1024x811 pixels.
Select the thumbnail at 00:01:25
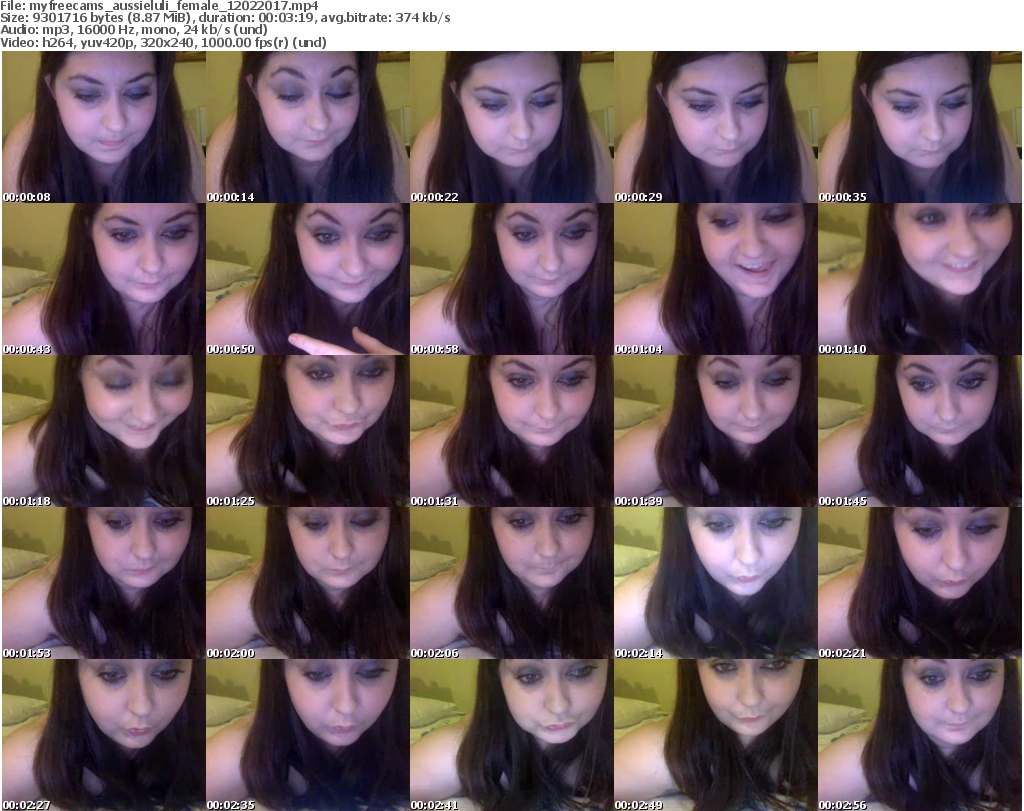[308, 432]
